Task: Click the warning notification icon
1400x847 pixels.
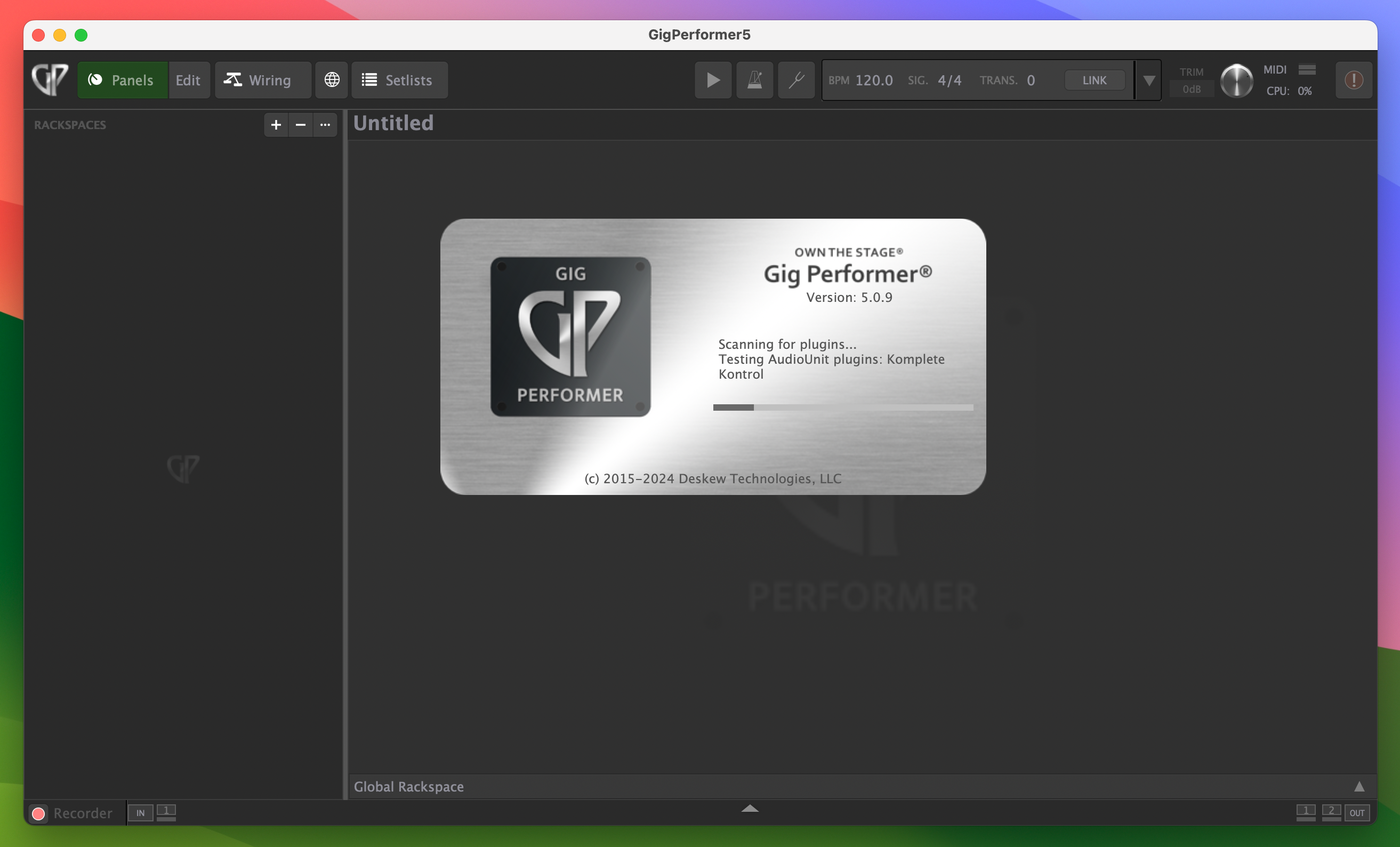Action: [x=1354, y=80]
